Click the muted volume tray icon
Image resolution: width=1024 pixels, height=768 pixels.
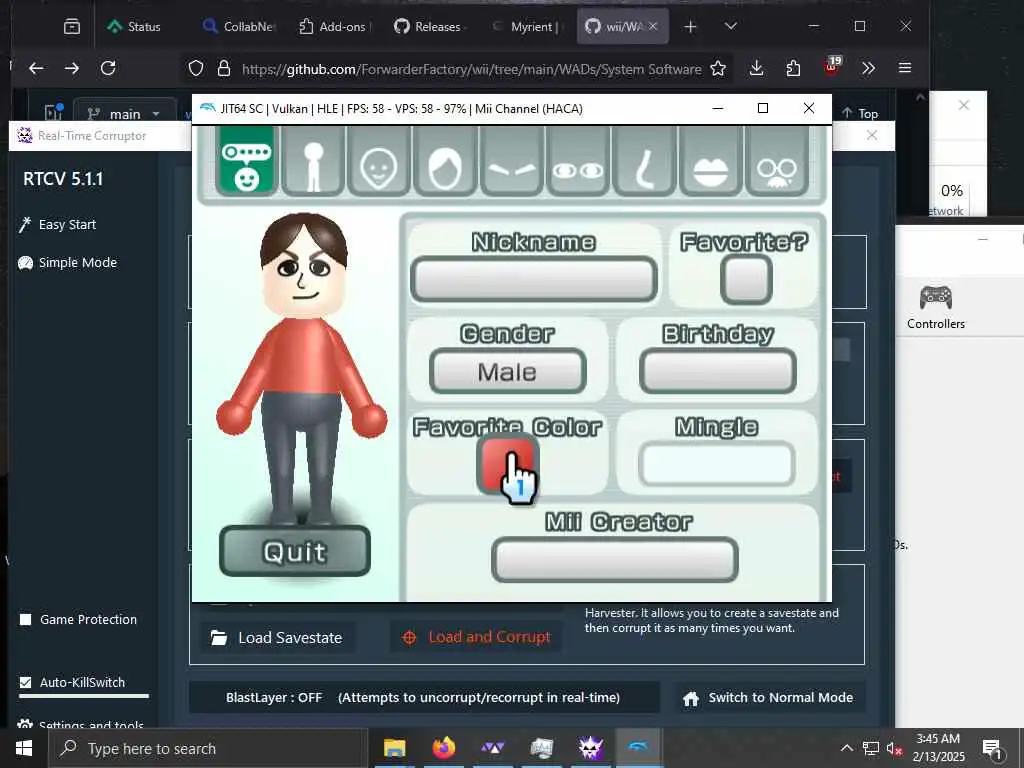coord(894,748)
